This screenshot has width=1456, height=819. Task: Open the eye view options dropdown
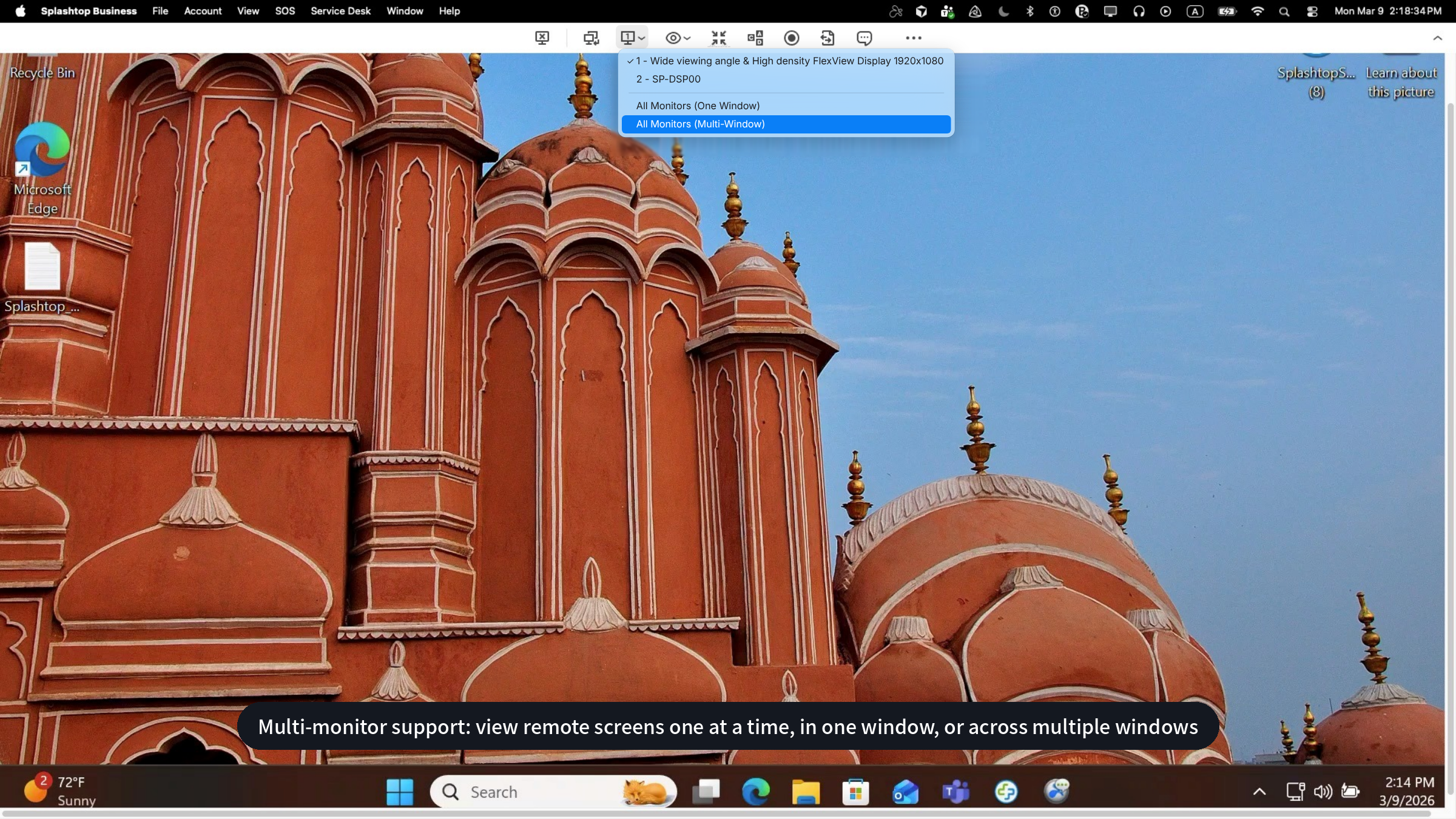point(678,38)
